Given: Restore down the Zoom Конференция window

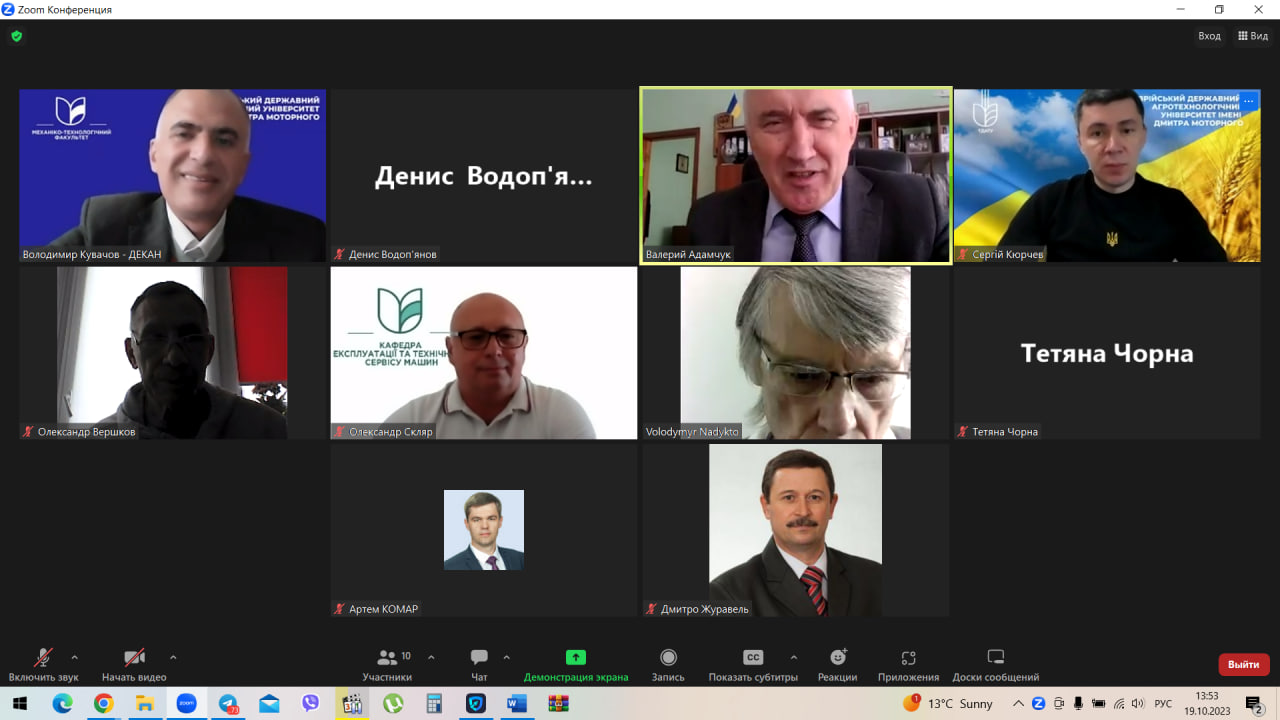Looking at the screenshot, I should coord(1219,9).
